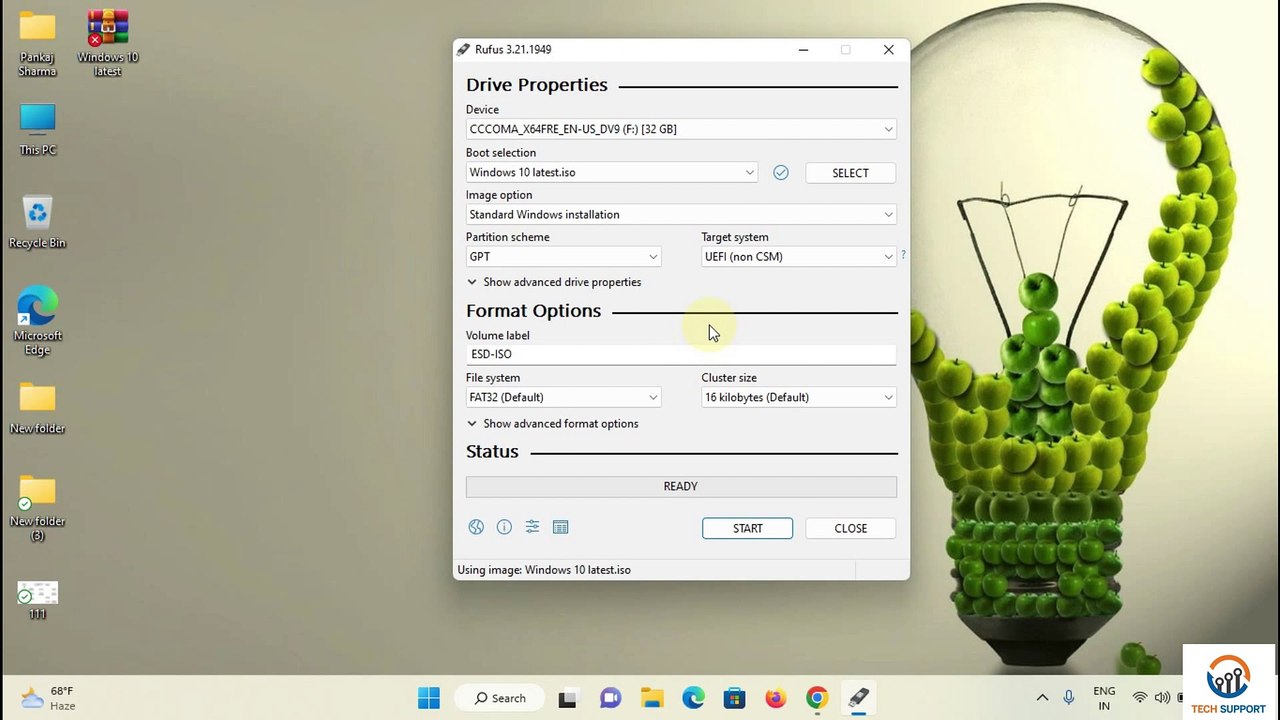Viewport: 1280px width, 720px height.
Task: Click the SELECT button
Action: (850, 173)
